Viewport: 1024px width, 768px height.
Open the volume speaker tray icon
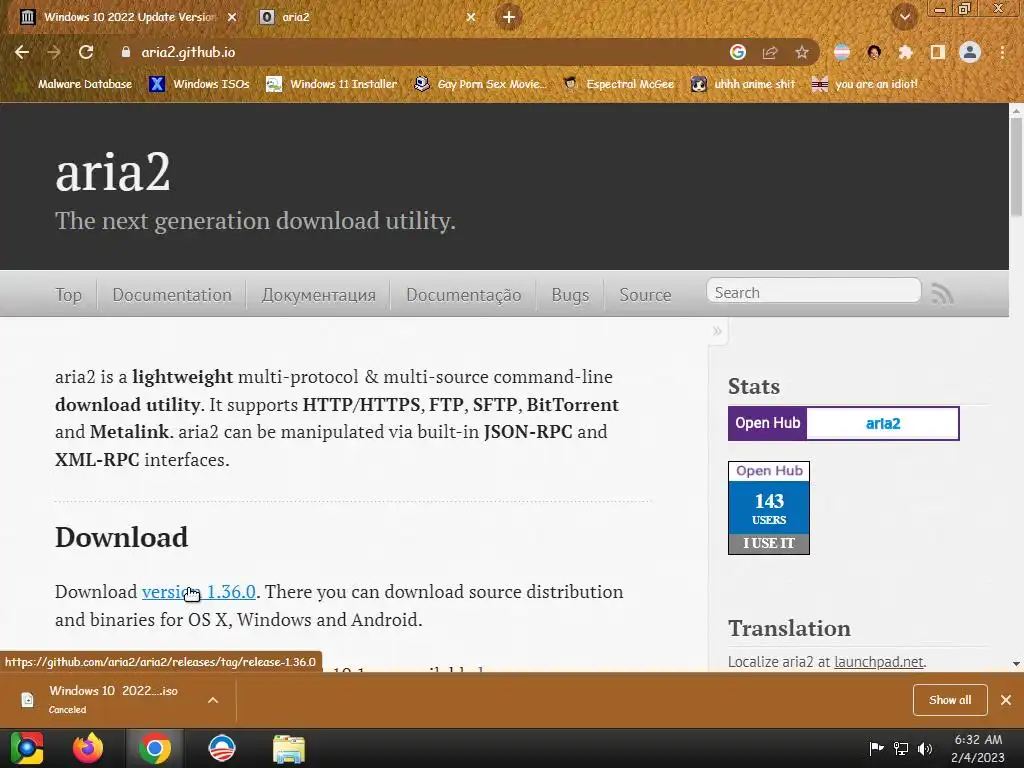tap(925, 748)
